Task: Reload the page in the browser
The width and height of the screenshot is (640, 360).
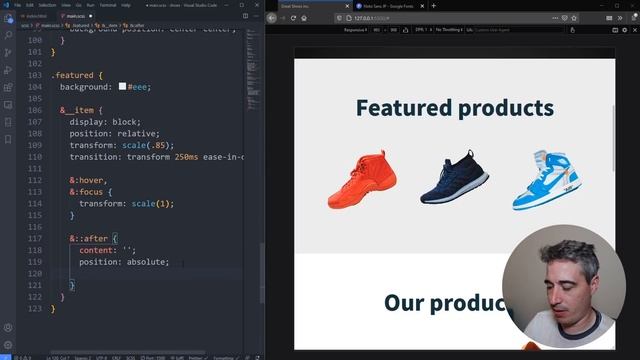Action: pos(293,18)
